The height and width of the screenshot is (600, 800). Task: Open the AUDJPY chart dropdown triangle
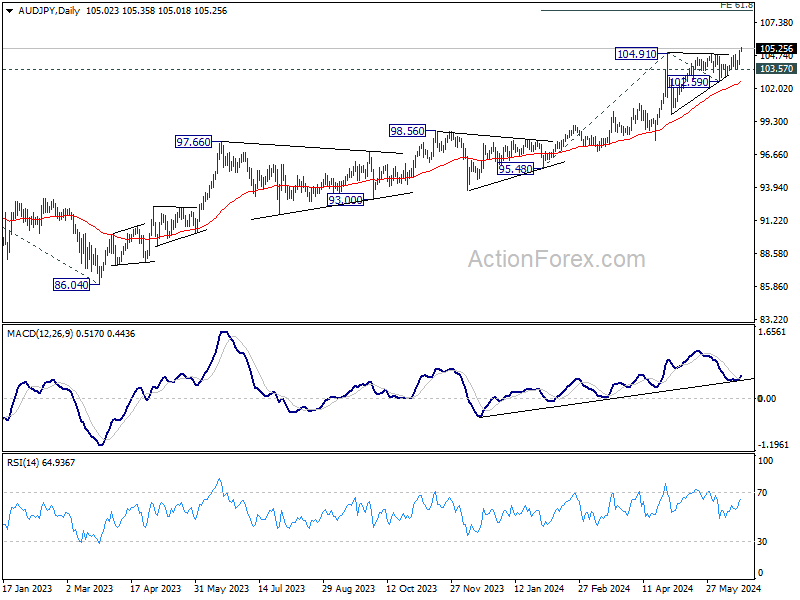pos(10,11)
